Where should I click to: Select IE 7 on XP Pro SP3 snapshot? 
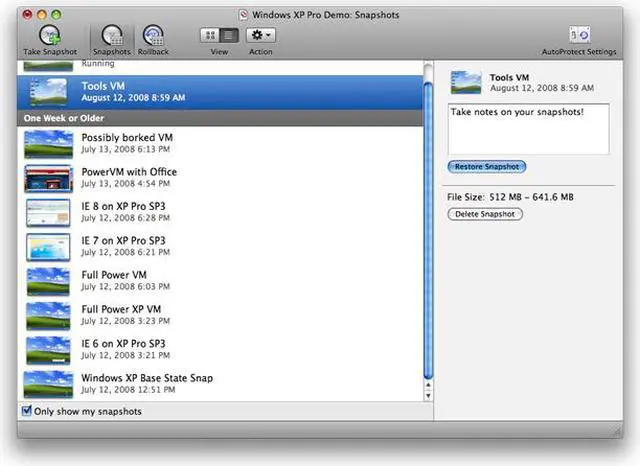tap(220, 246)
